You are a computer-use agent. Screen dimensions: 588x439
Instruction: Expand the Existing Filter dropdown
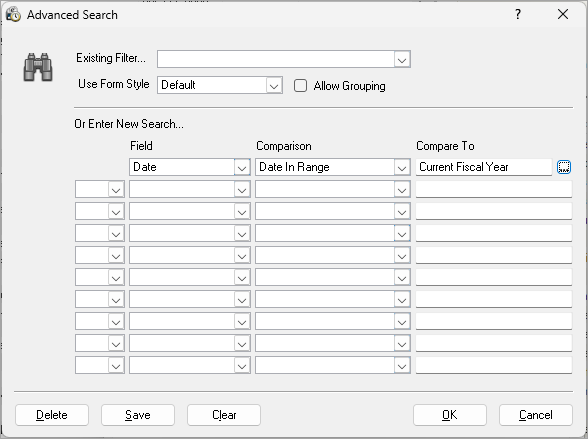(x=402, y=59)
